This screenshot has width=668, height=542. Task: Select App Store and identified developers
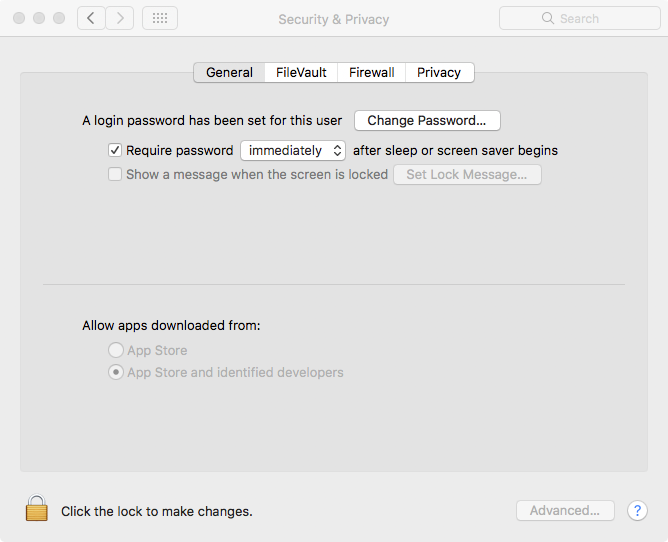point(115,372)
